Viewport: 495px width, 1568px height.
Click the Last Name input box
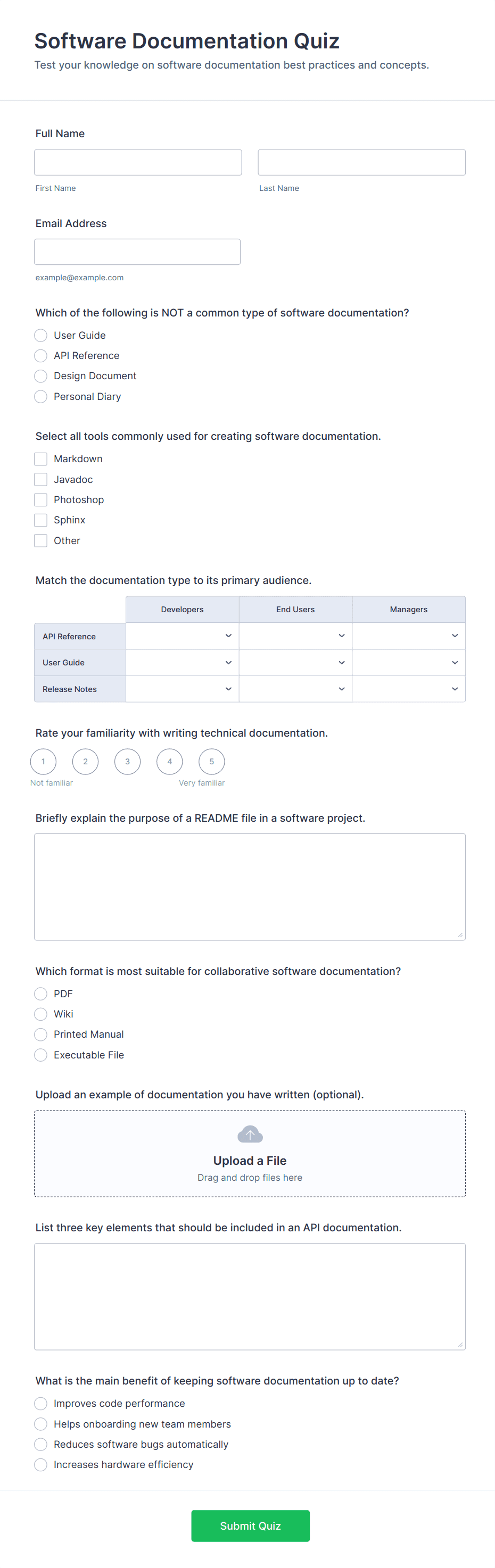tap(361, 163)
